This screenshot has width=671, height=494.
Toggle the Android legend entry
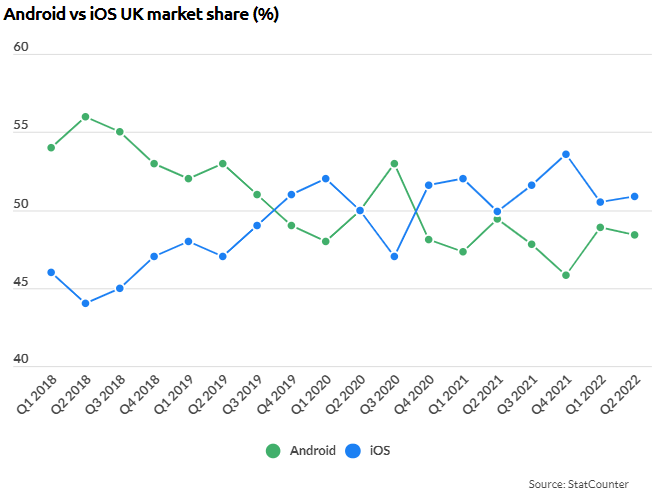click(300, 450)
